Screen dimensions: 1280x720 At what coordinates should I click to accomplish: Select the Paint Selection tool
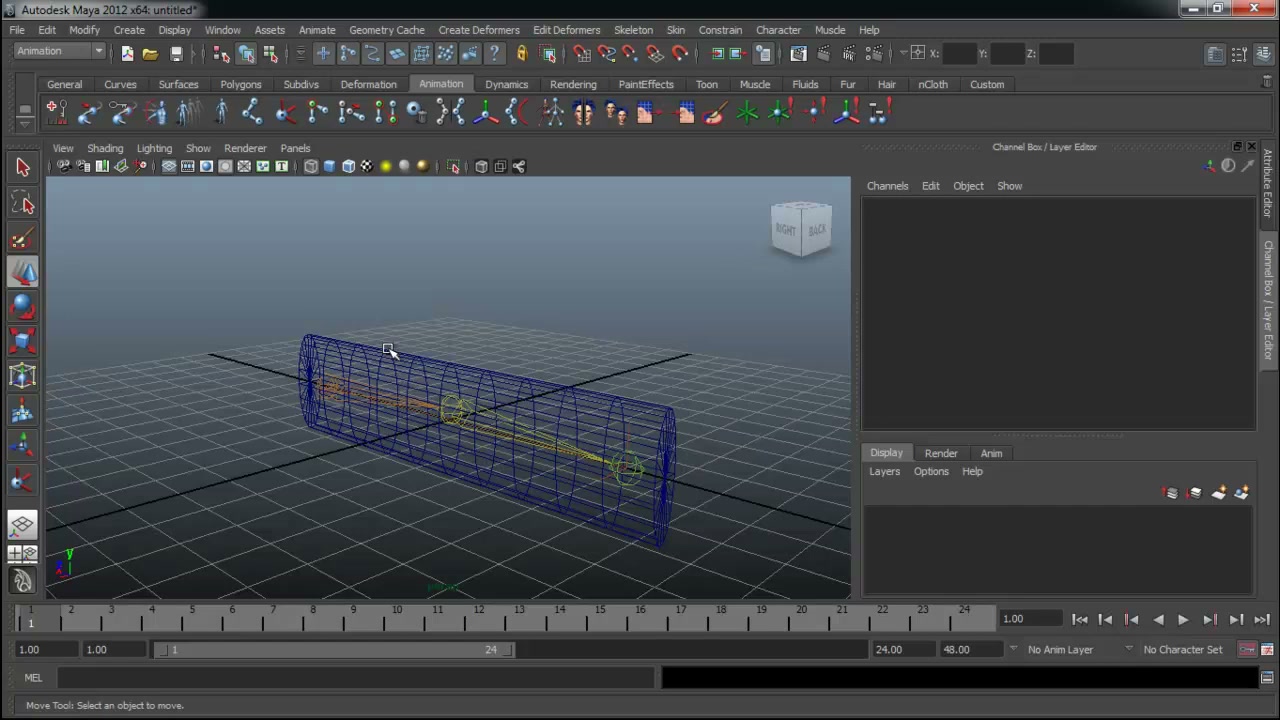(23, 238)
